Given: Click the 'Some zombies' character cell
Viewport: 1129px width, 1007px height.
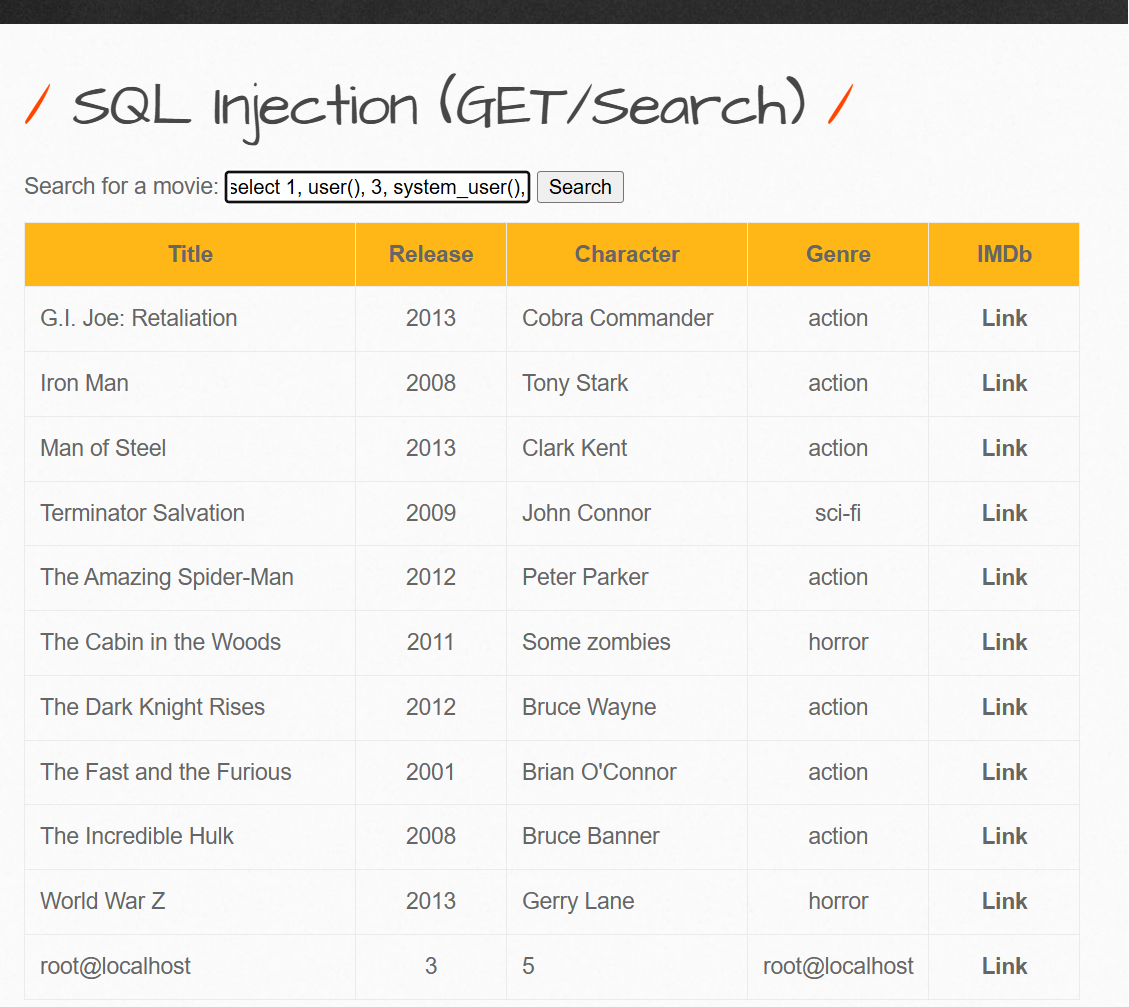Looking at the screenshot, I should coord(626,642).
